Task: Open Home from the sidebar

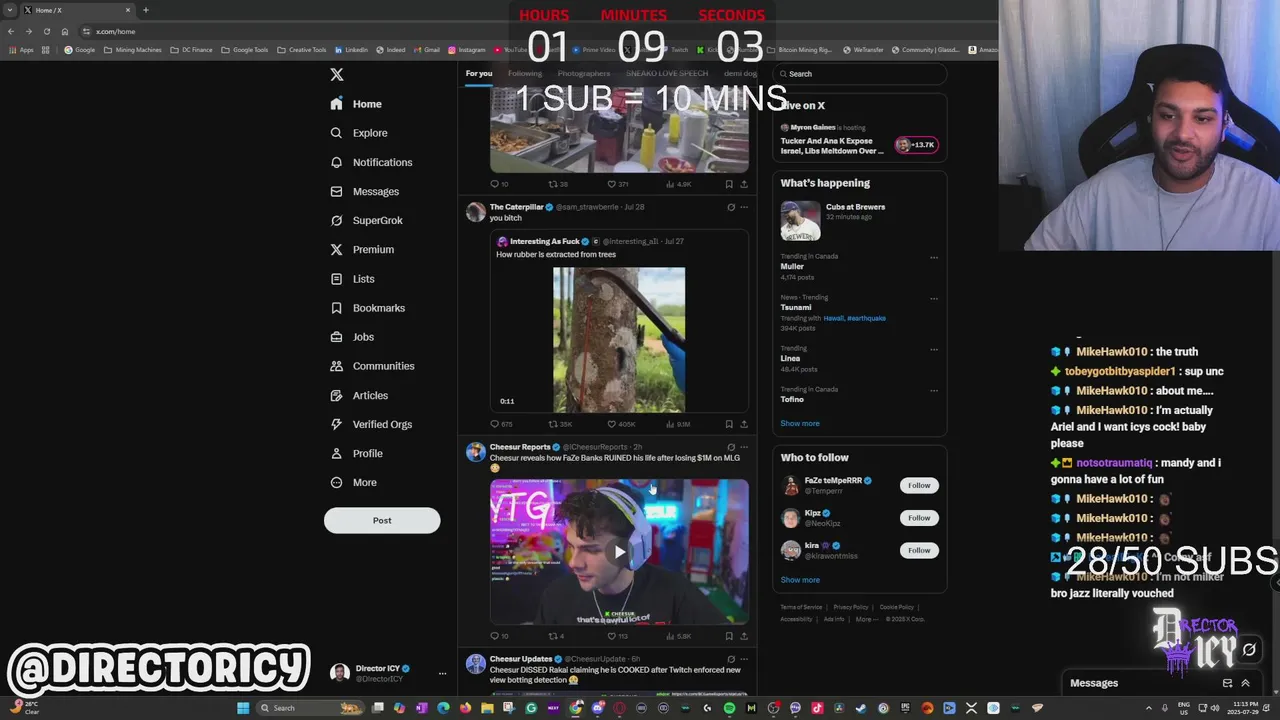Action: [x=356, y=104]
